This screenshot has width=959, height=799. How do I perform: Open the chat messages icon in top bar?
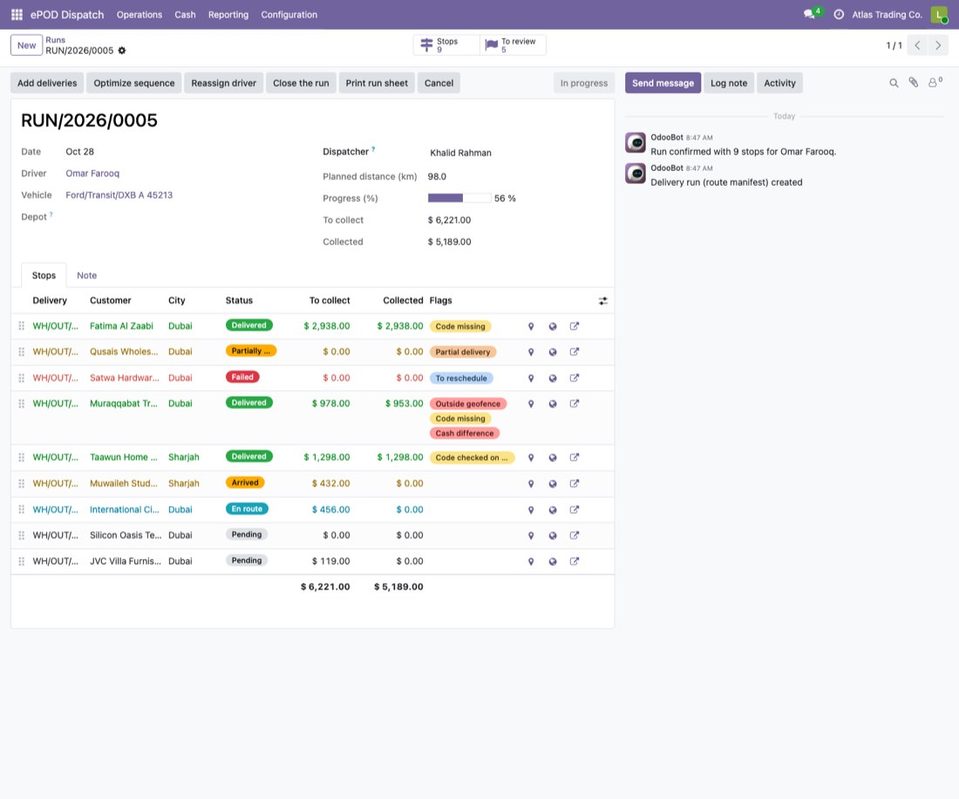click(809, 14)
